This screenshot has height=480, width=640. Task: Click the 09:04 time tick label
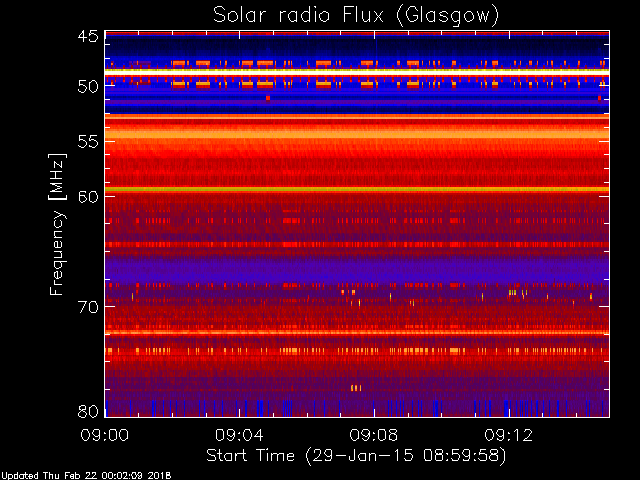[240, 435]
